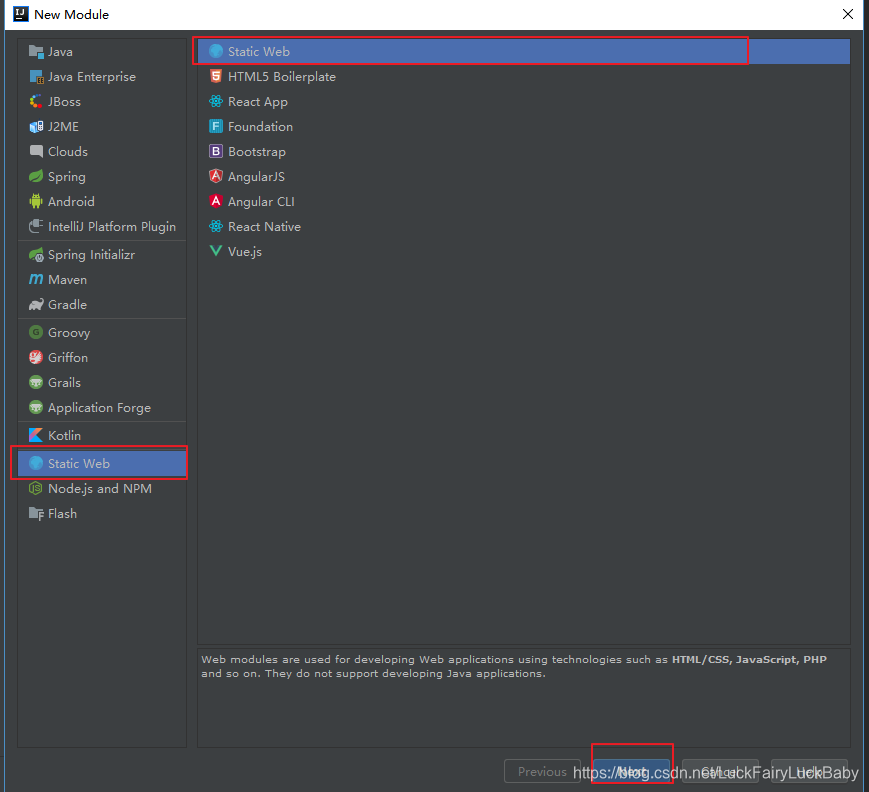Close the New Module dialog

847,14
